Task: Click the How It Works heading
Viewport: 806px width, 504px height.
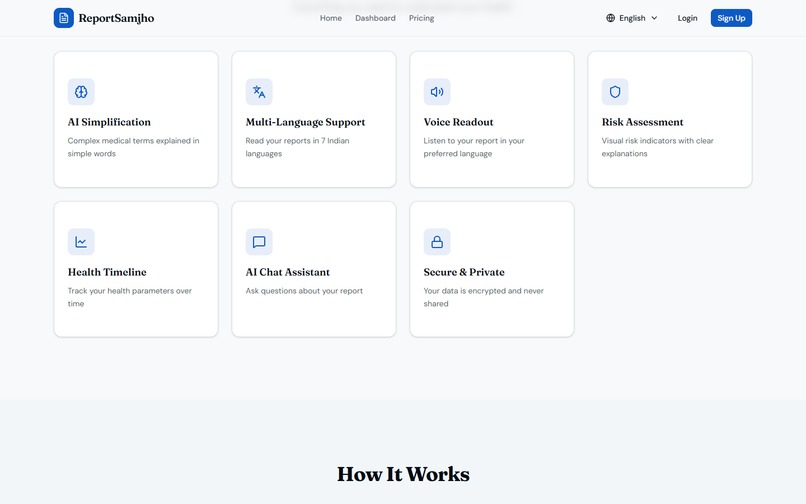Action: [404, 474]
